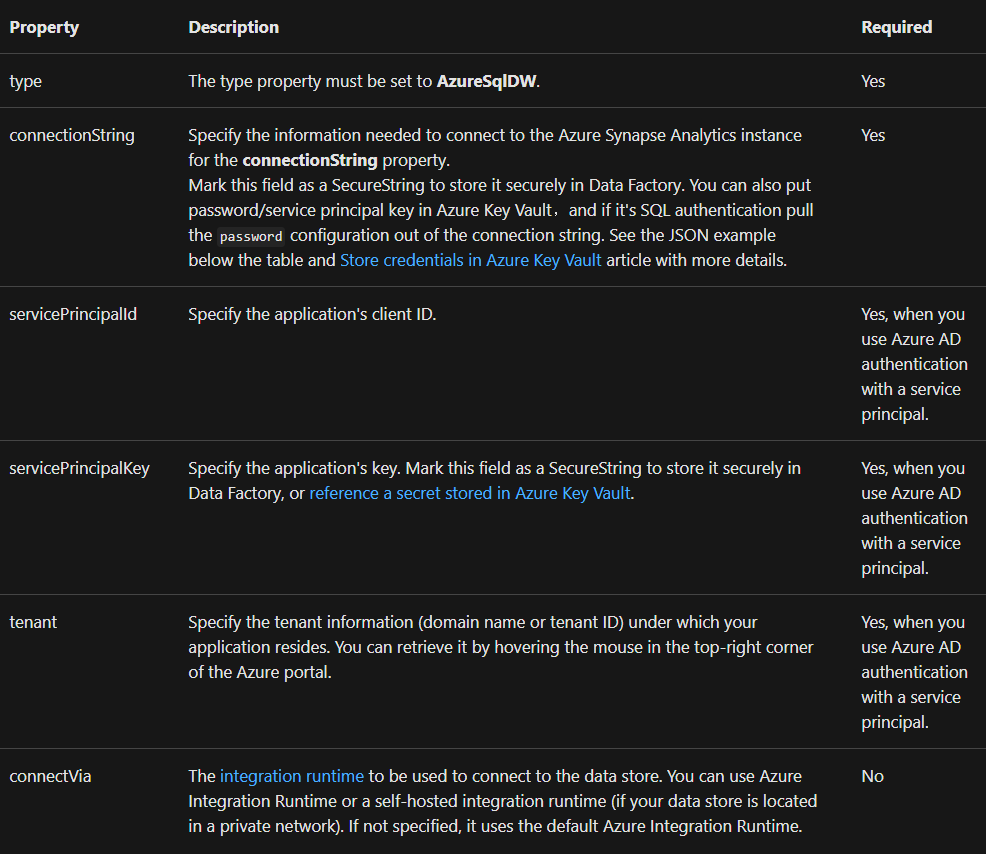
Task: Click the No value in connectVia row
Action: pyautogui.click(x=872, y=776)
